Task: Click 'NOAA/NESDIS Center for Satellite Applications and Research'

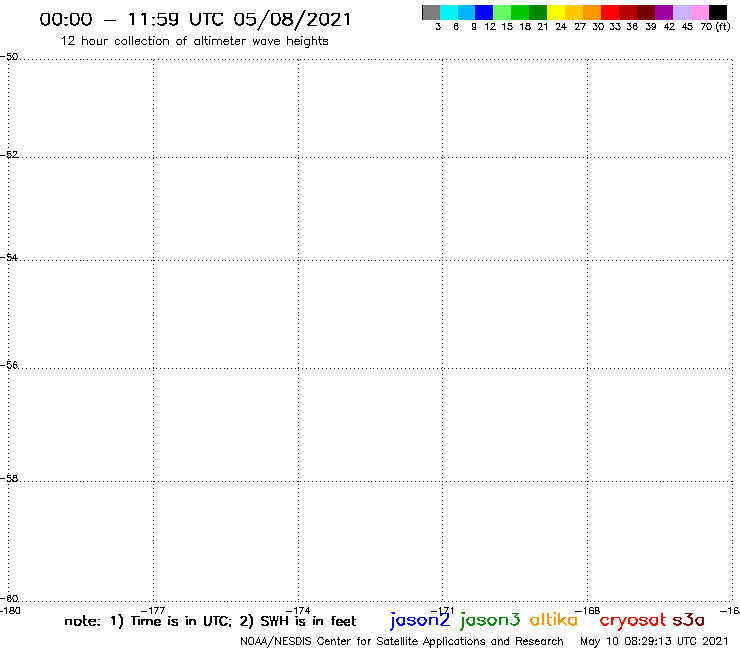Action: pos(402,642)
